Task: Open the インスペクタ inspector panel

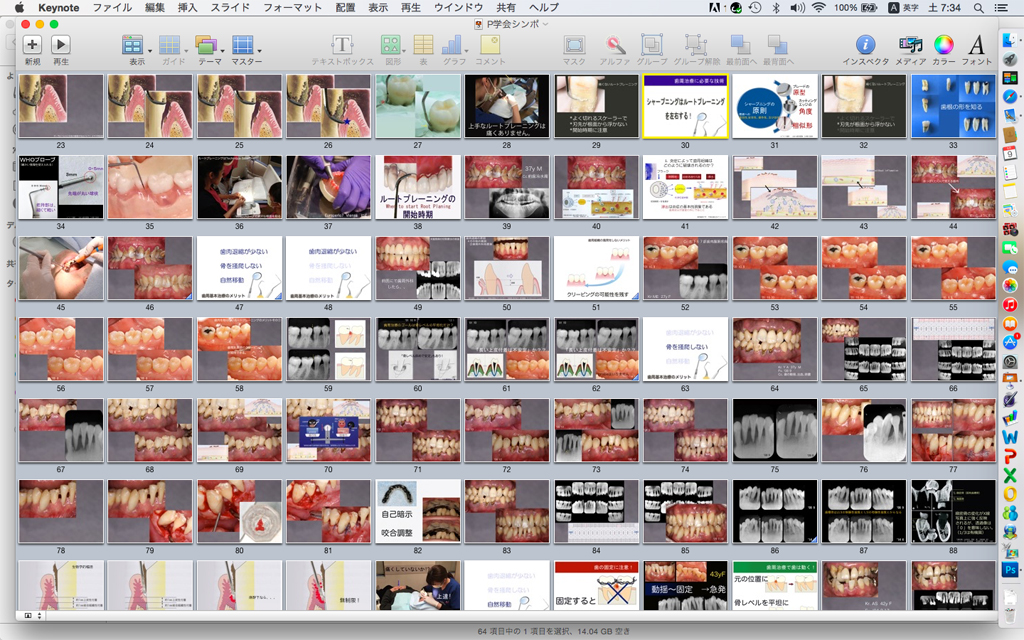Action: tap(865, 44)
